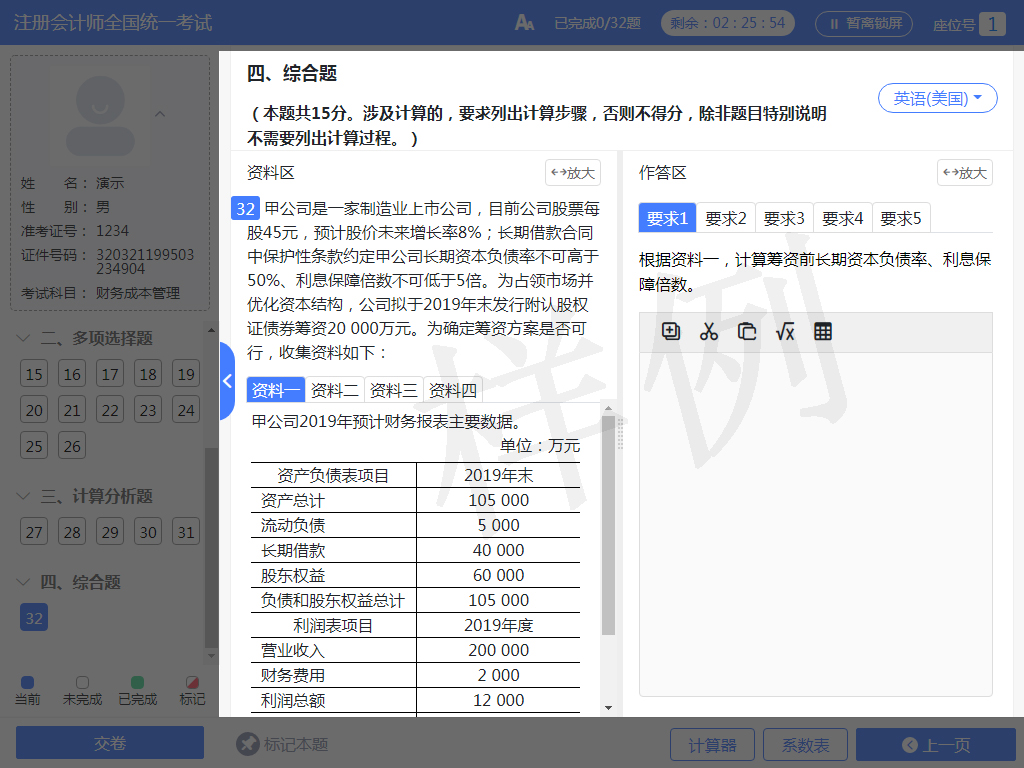The width and height of the screenshot is (1024, 768).
Task: Switch to the 资料二 tab
Action: (334, 390)
